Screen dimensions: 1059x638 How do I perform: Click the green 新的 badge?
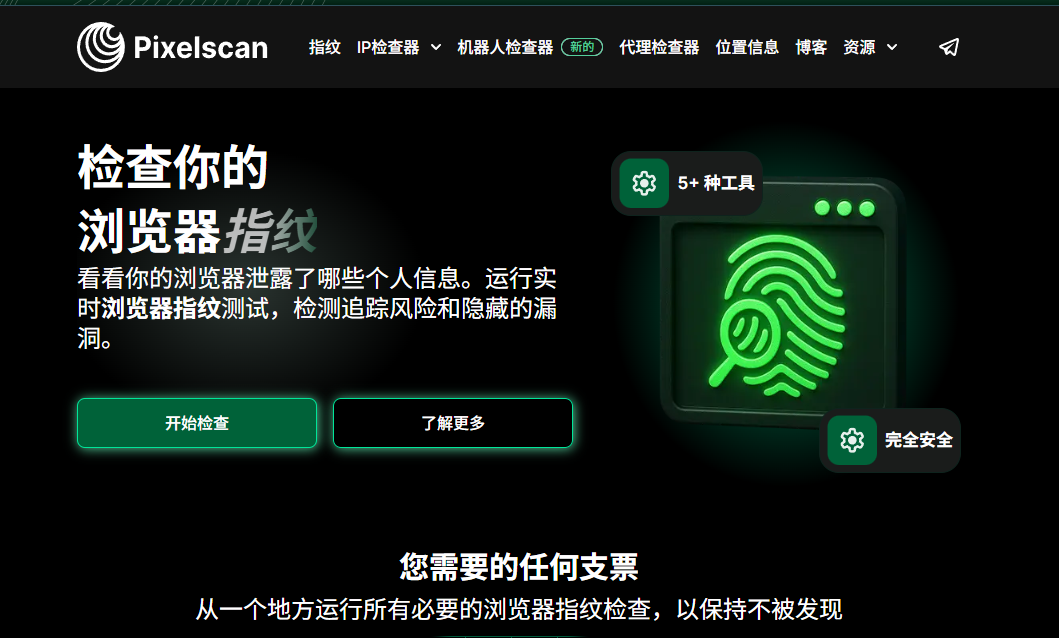tap(582, 47)
